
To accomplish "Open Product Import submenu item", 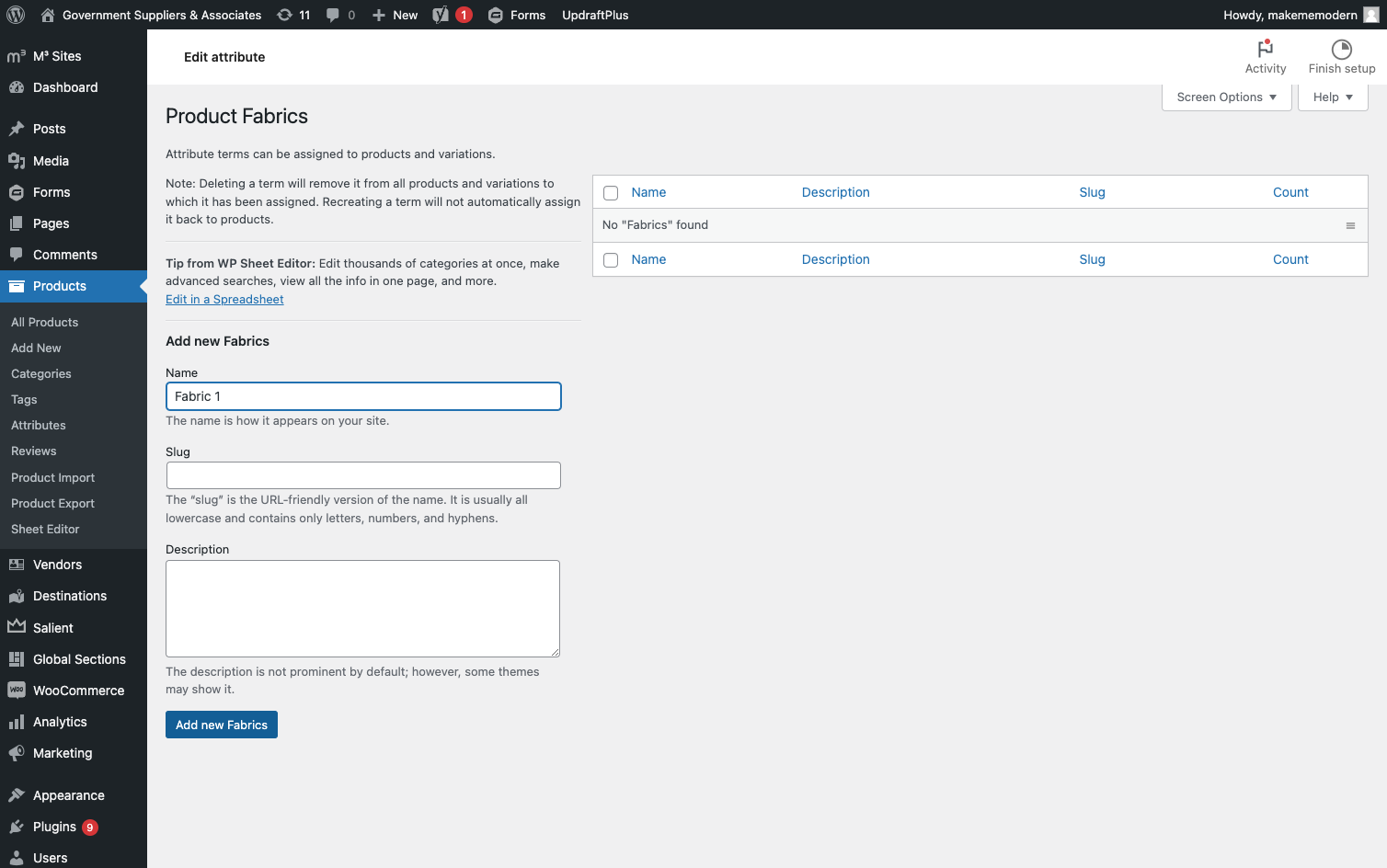I will (53, 478).
